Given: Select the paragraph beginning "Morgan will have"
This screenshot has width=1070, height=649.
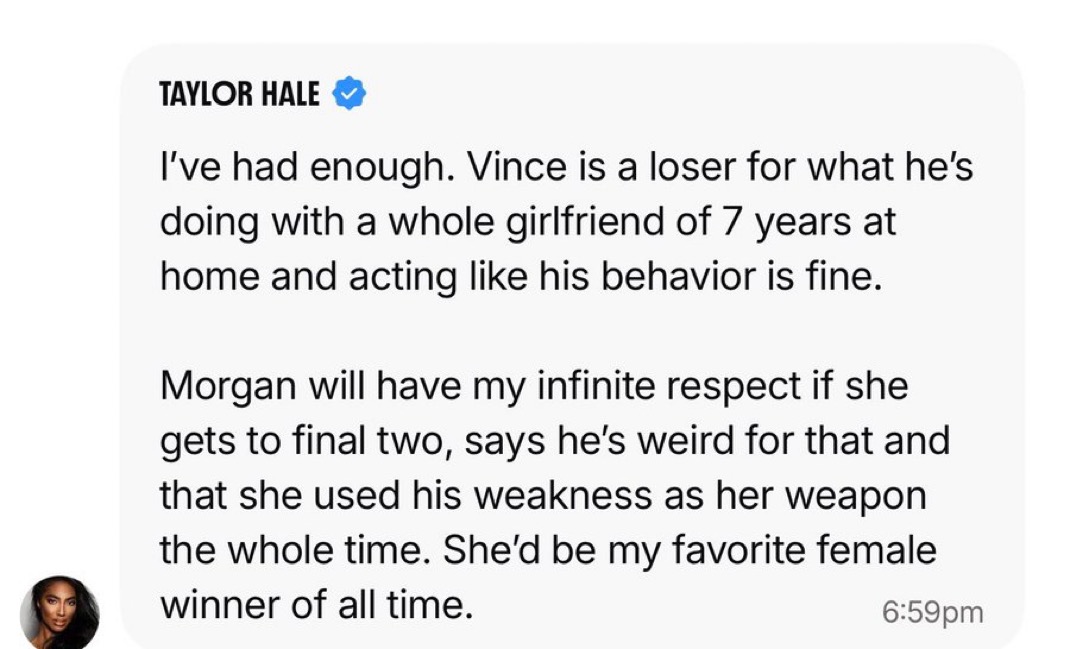Looking at the screenshot, I should click(555, 496).
